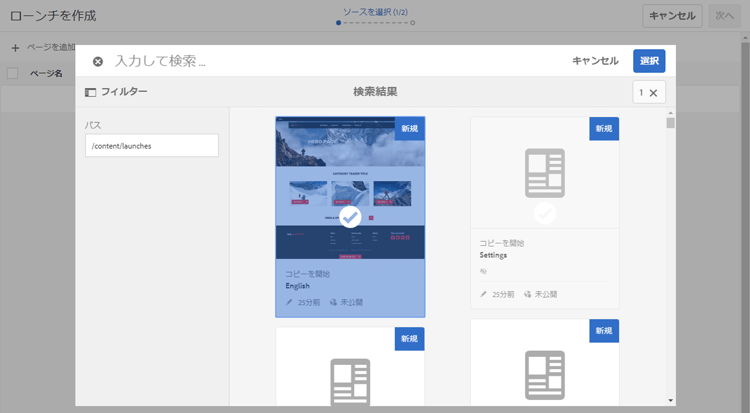Viewport: 750px width, 413px height.
Task: Click the ソースを選択 (1/2) step indicator
Action: pyautogui.click(x=375, y=12)
